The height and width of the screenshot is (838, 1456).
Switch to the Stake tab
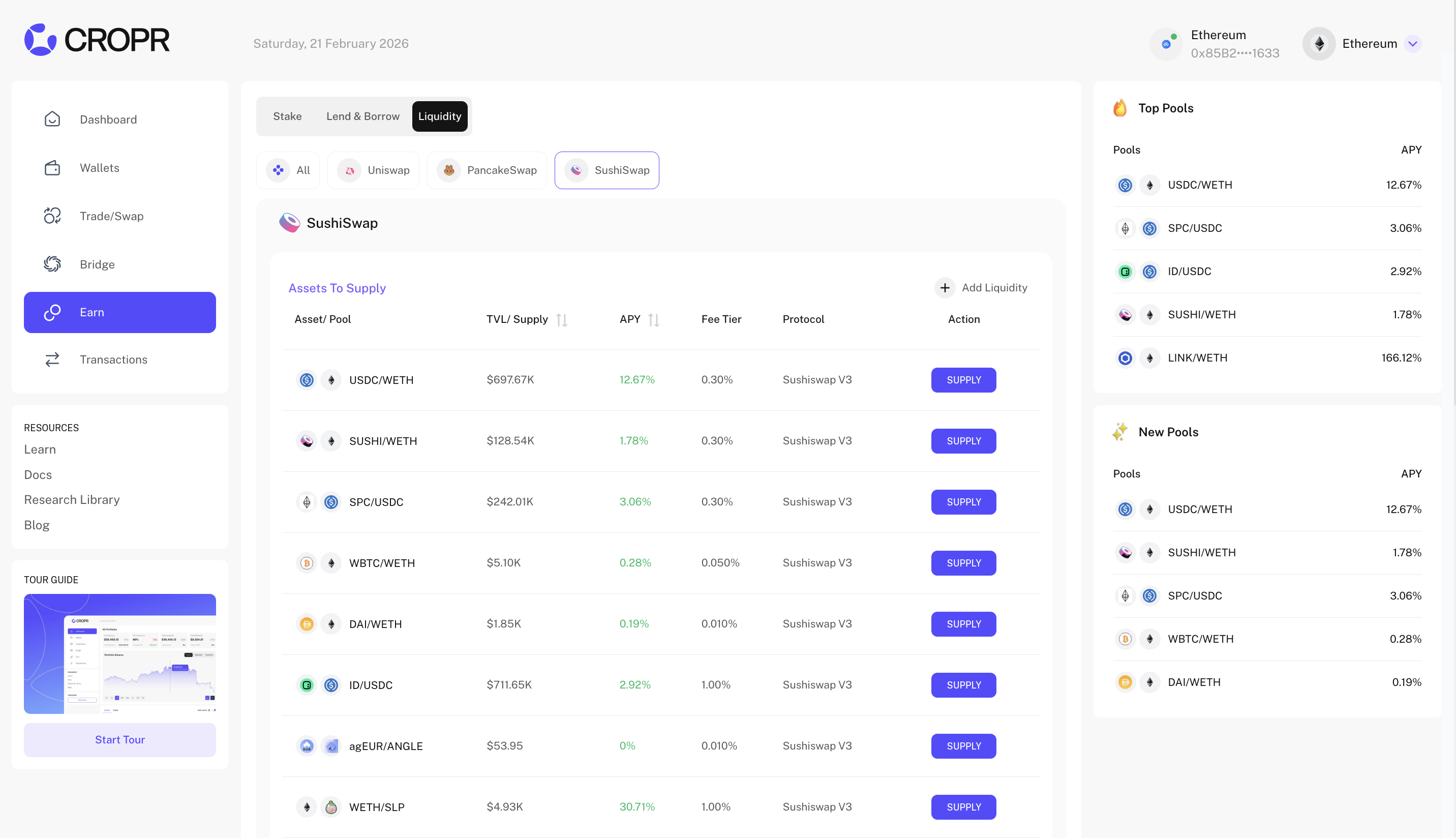coord(287,116)
